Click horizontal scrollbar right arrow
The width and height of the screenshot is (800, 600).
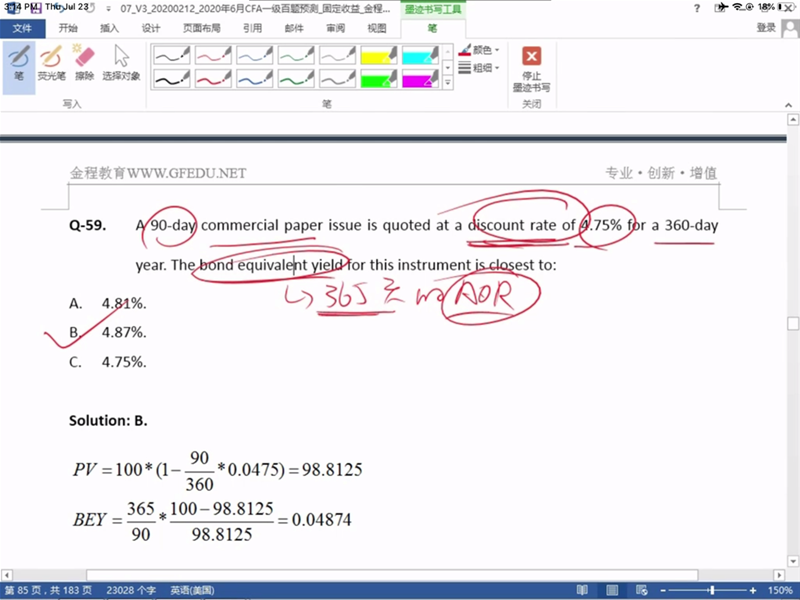(x=779, y=575)
